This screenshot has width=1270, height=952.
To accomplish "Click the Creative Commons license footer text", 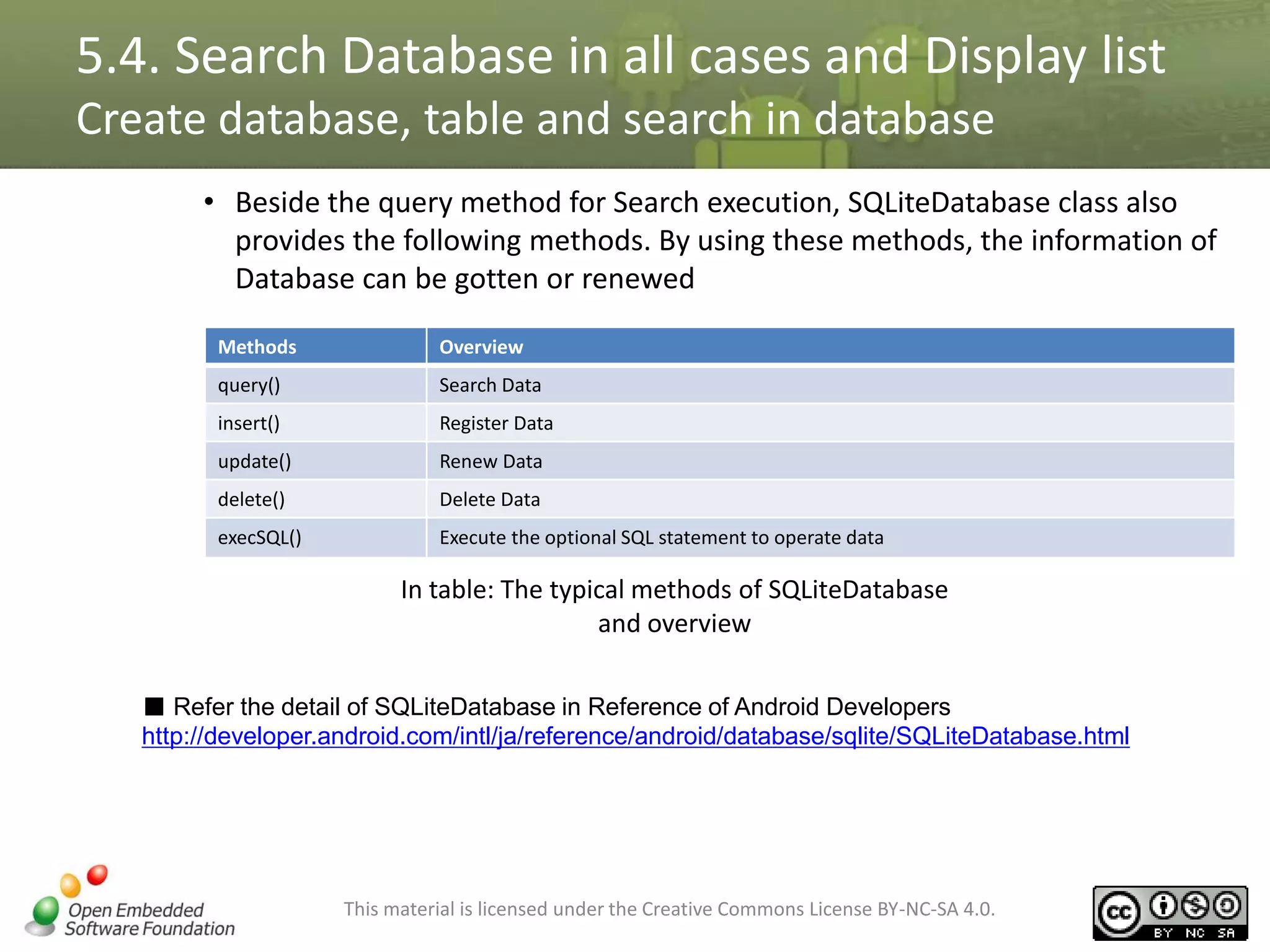I will [669, 909].
